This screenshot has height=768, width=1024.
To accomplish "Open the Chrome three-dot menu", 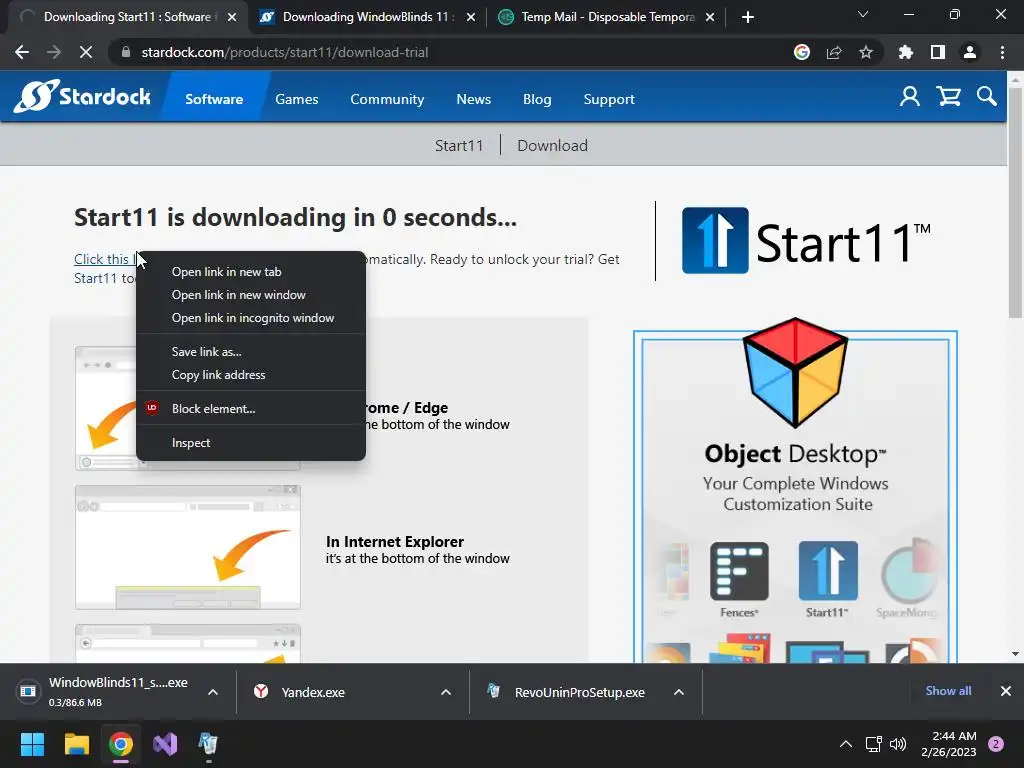I will [1002, 52].
